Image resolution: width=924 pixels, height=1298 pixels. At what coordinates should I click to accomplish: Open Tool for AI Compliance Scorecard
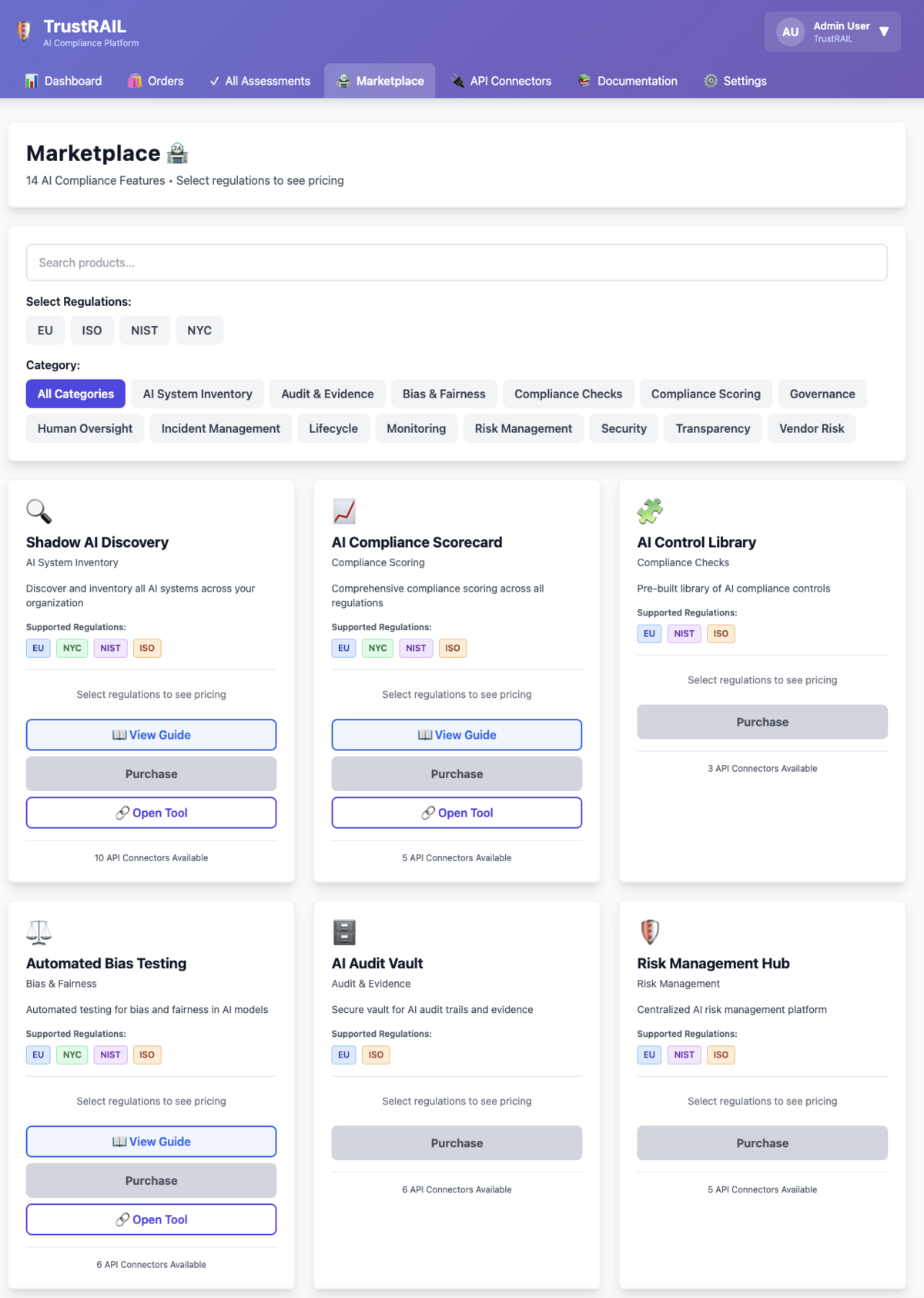457,813
